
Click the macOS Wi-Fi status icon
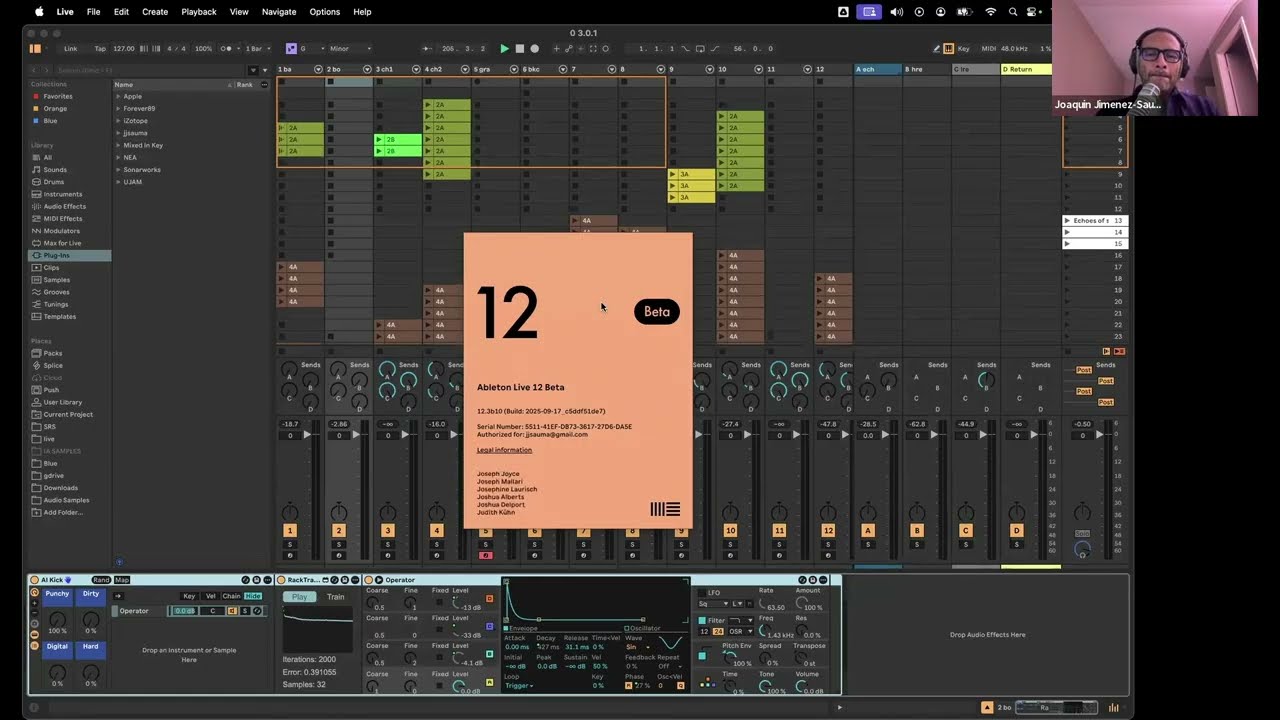[x=991, y=12]
